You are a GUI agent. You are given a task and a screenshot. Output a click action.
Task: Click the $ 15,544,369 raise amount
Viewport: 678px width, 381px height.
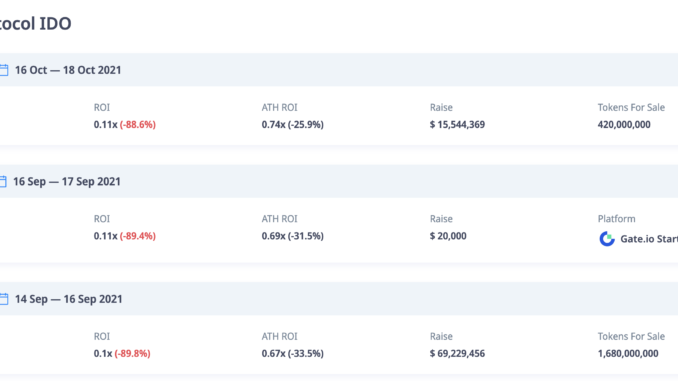point(457,125)
